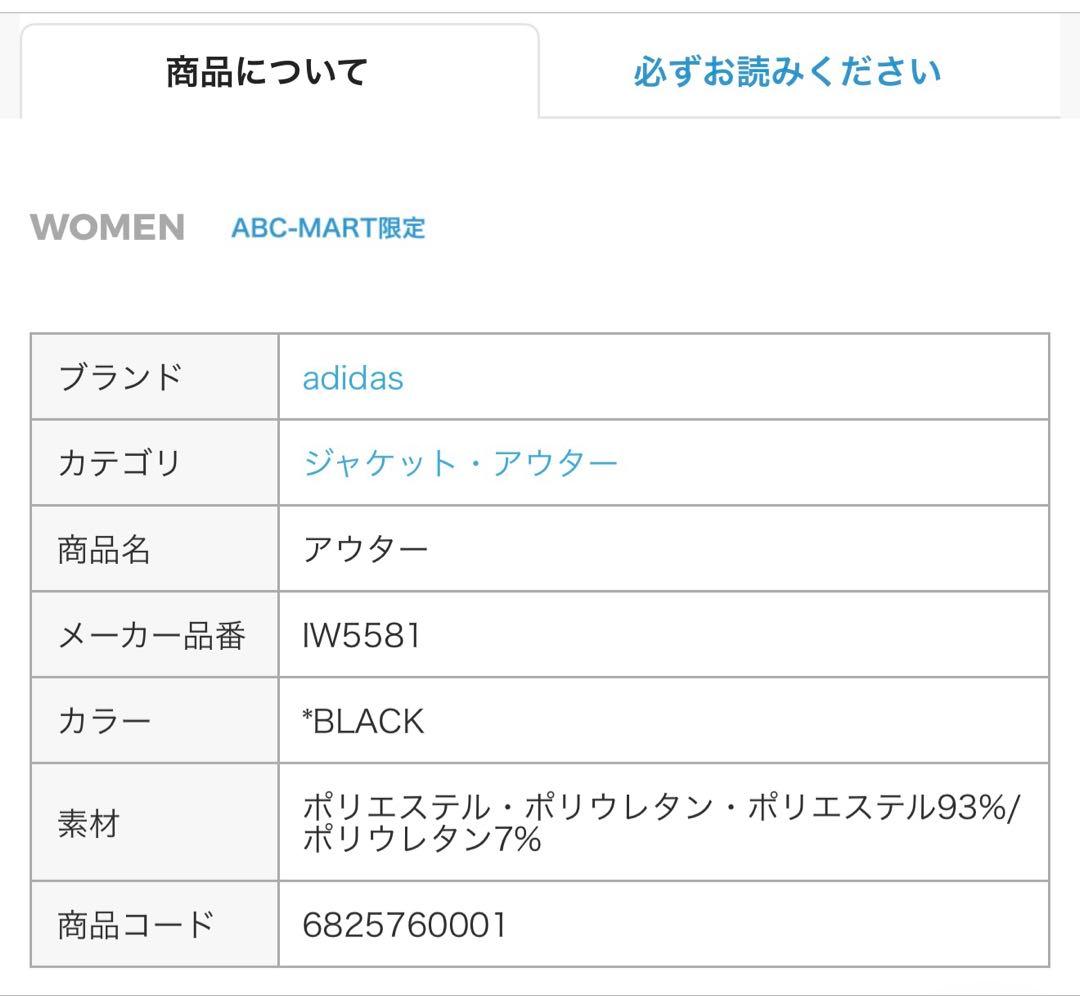Click the WOMEN heading
Image resolution: width=1080 pixels, height=996 pixels.
point(105,228)
